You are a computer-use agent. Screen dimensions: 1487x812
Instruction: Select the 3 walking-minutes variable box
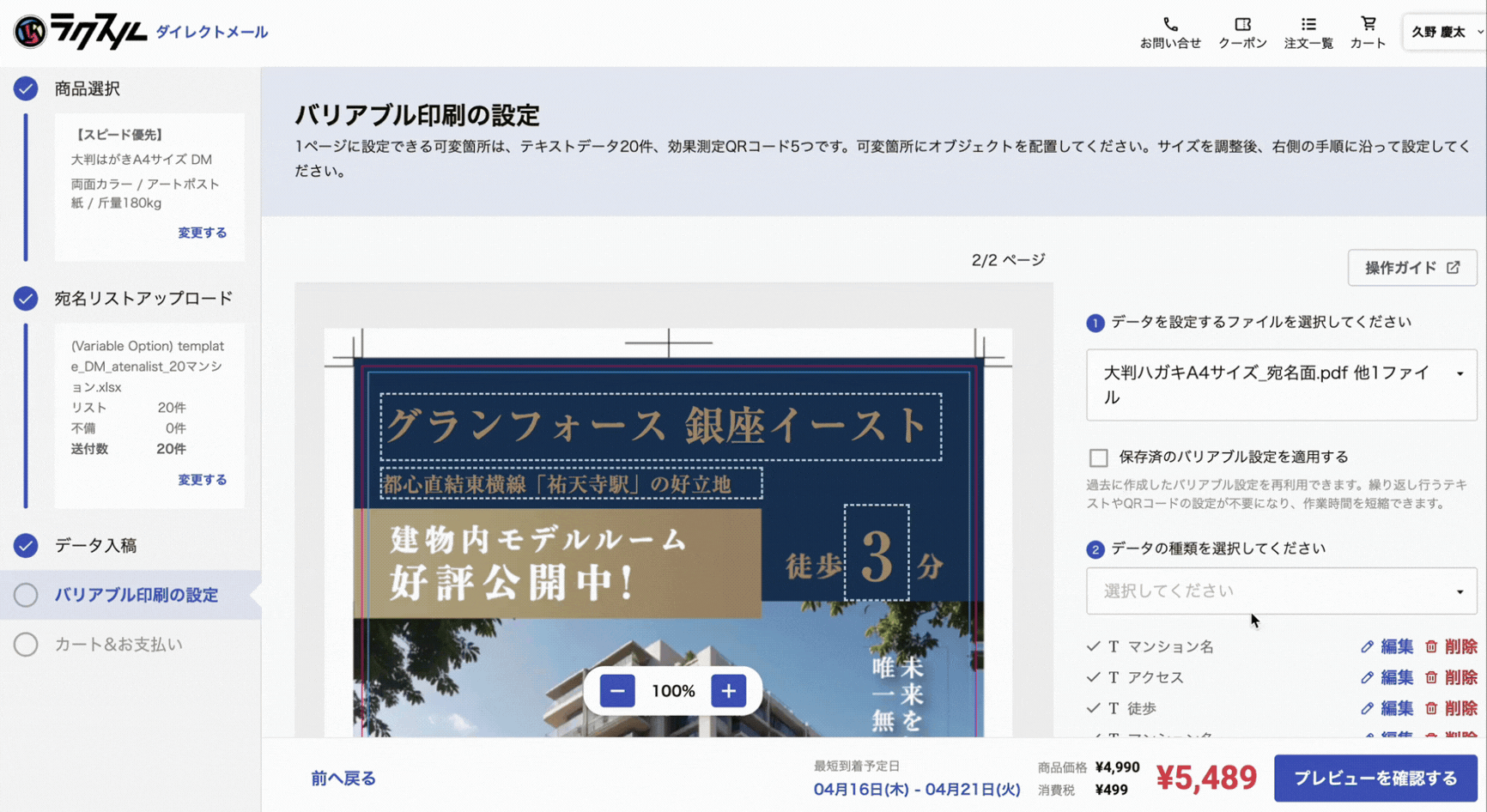(x=877, y=553)
